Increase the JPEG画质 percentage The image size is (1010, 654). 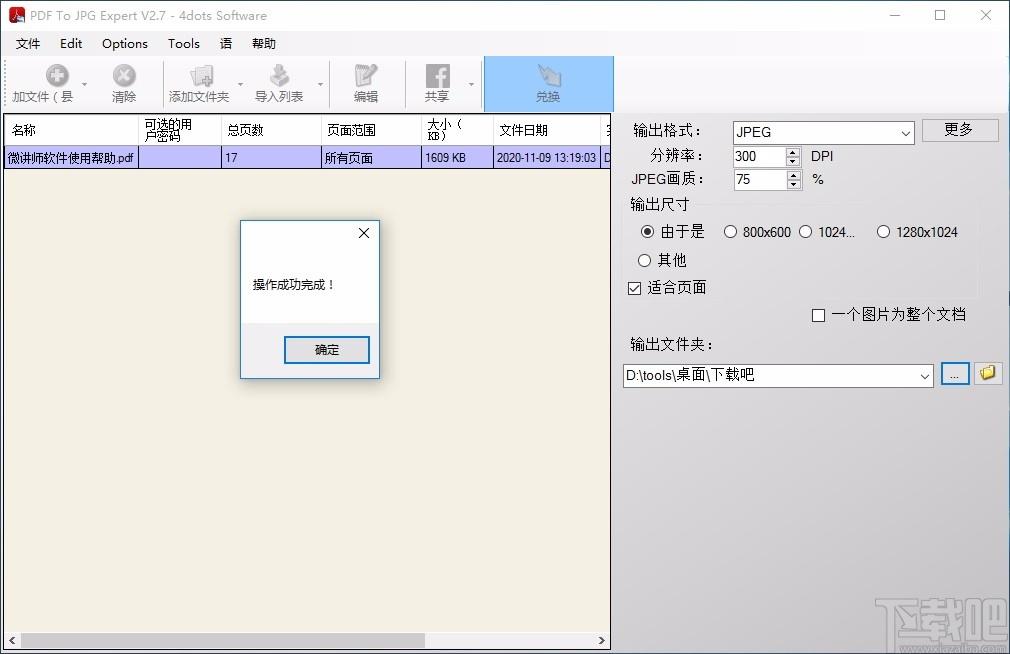coord(794,175)
